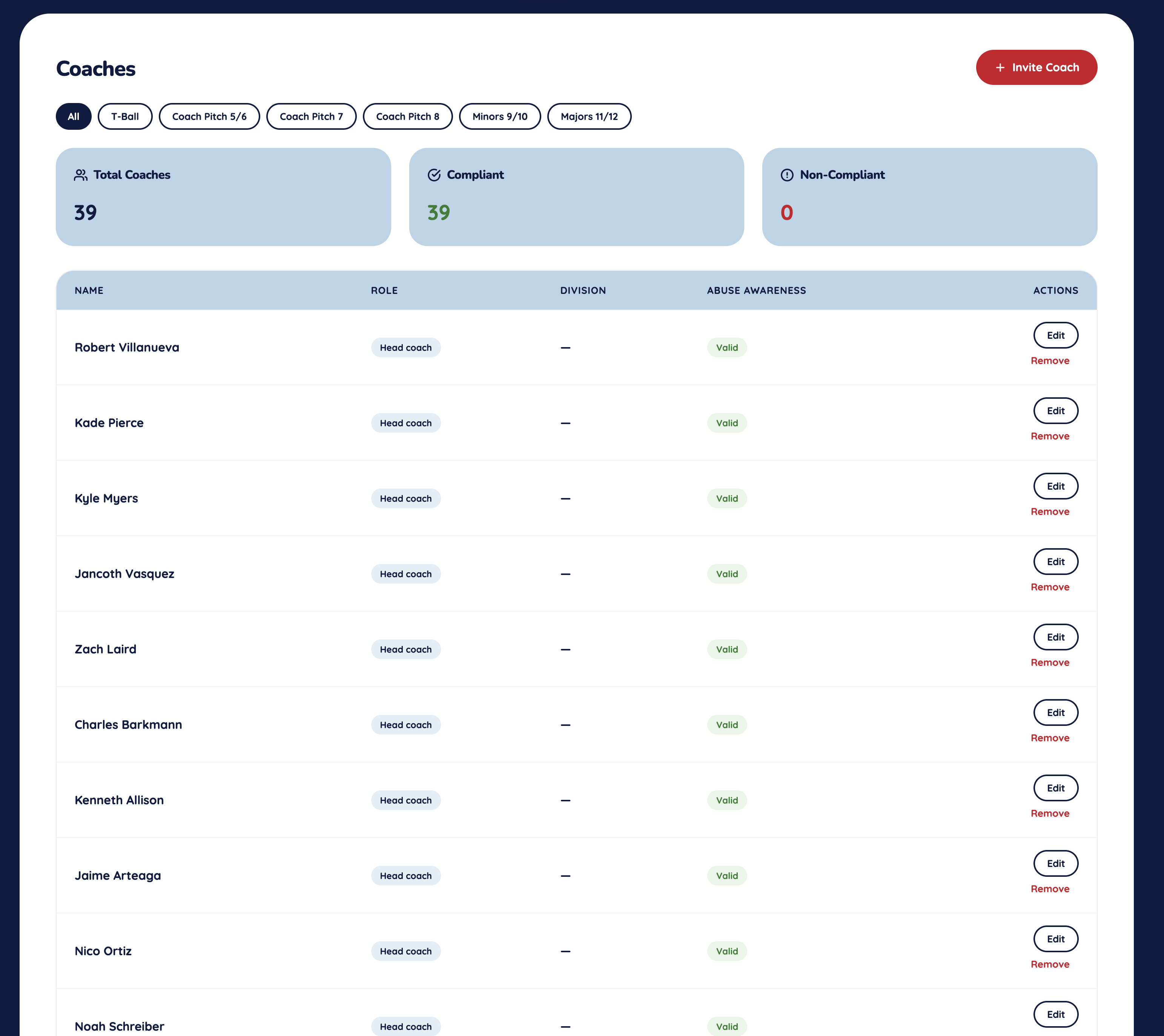Select the All filter tab
This screenshot has height=1036, width=1164.
74,116
